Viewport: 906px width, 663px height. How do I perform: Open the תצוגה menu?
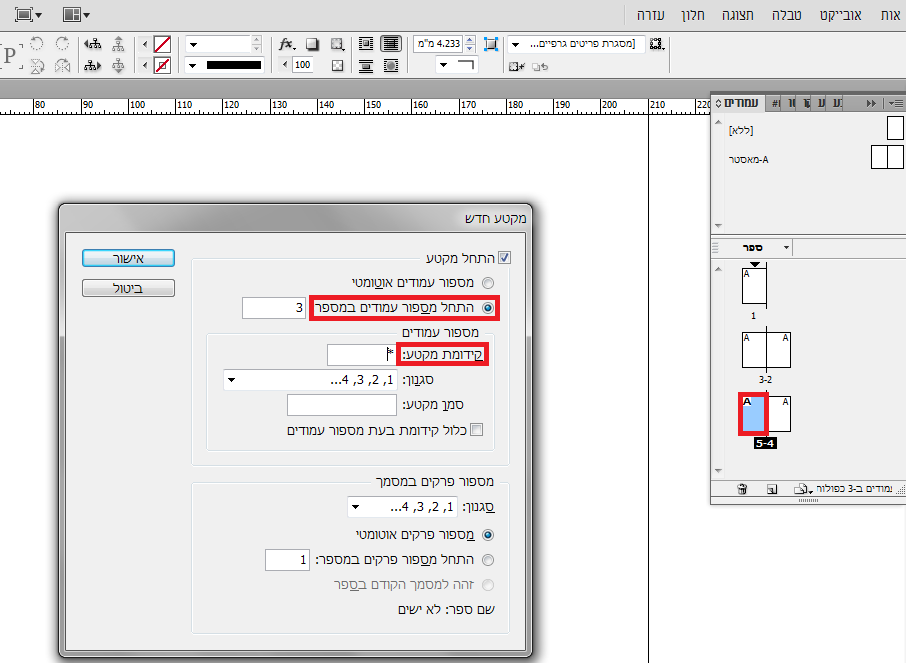coord(738,15)
